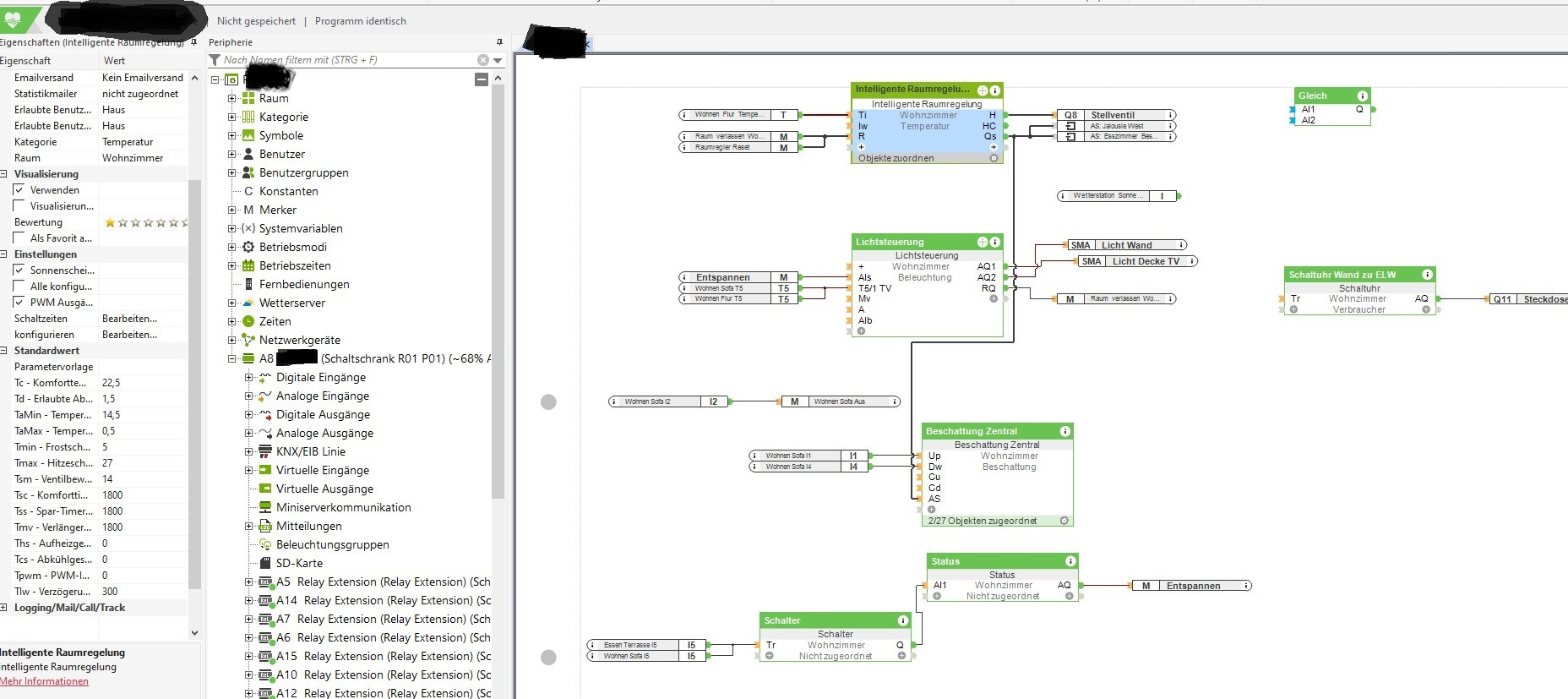Image resolution: width=1568 pixels, height=699 pixels.
Task: Collapse the Visualisierung properties section
Action: click(x=4, y=174)
